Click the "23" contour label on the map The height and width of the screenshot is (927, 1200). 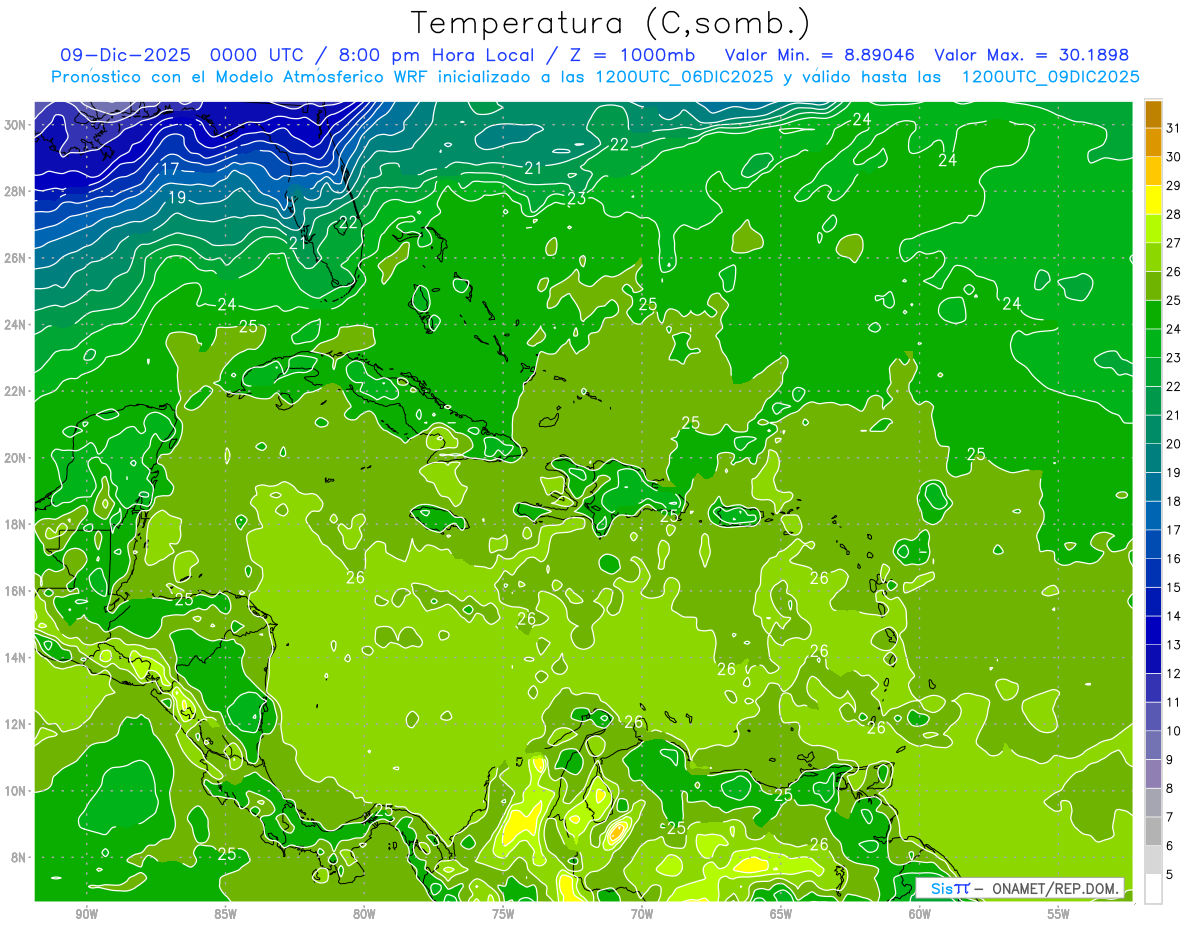577,199
